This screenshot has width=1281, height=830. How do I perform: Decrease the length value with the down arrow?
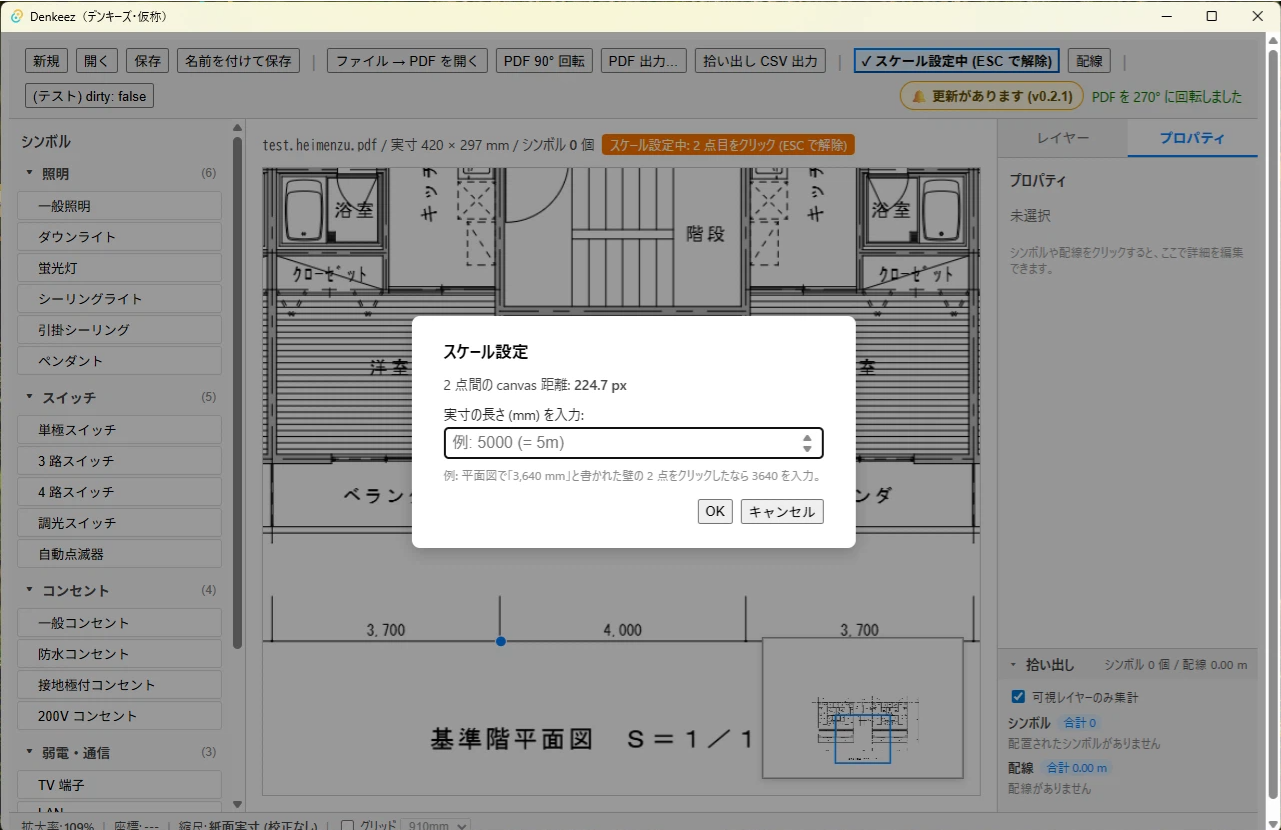tap(807, 449)
